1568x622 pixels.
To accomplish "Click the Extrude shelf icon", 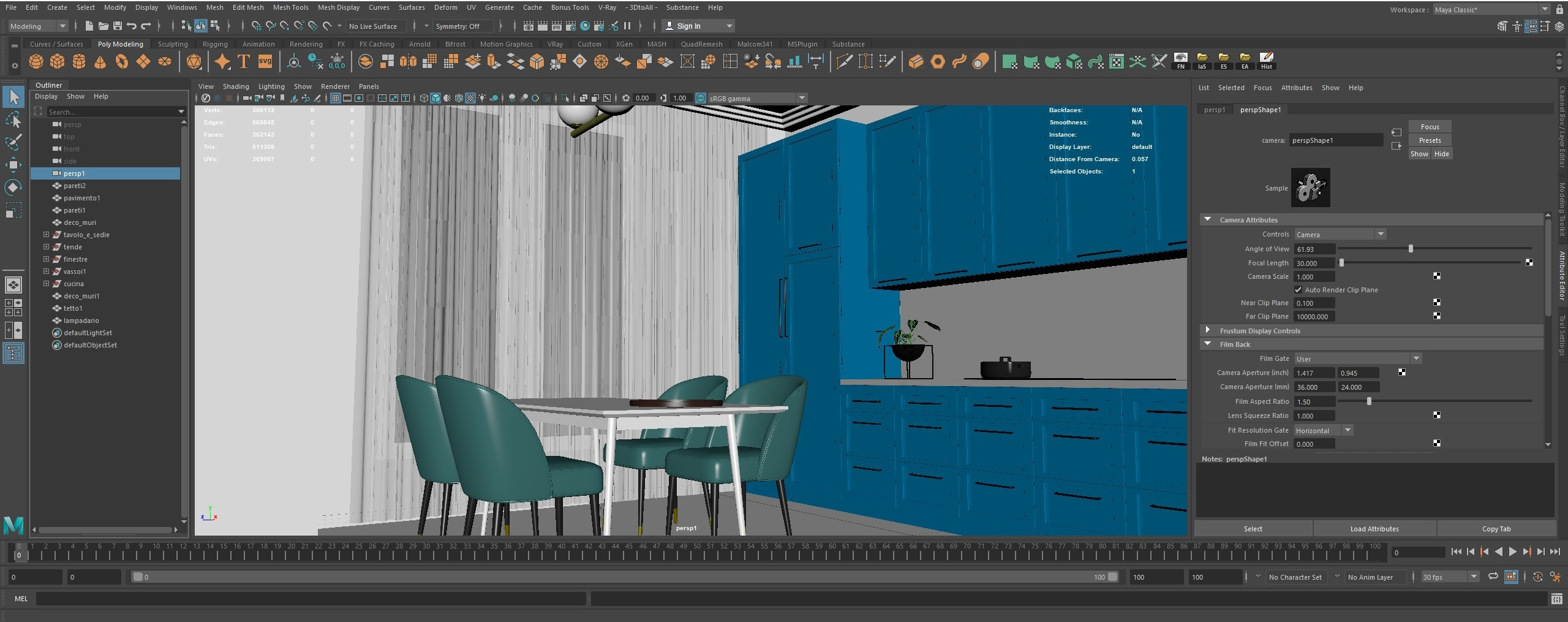I will (493, 61).
